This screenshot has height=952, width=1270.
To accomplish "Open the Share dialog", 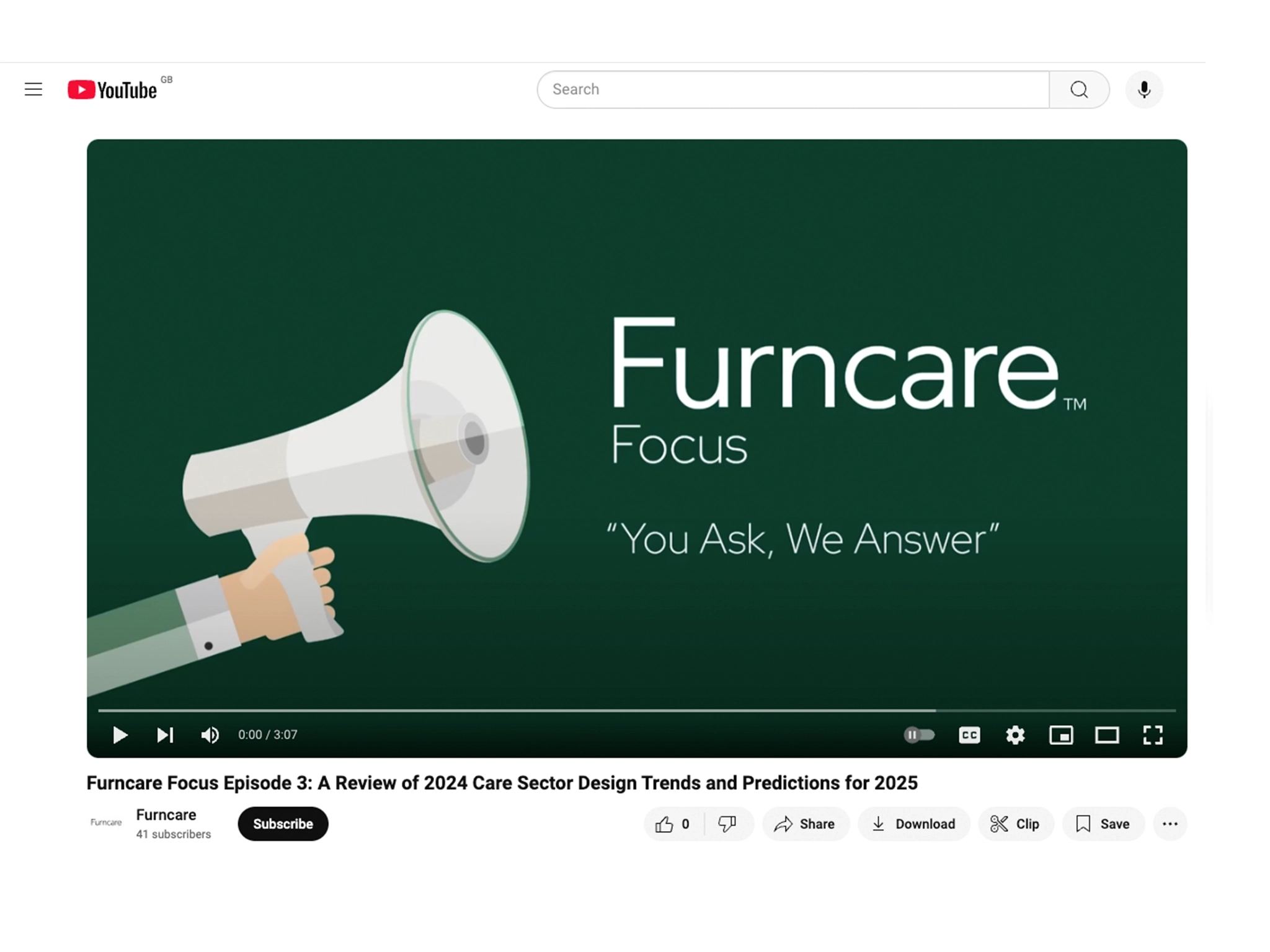I will coord(805,824).
